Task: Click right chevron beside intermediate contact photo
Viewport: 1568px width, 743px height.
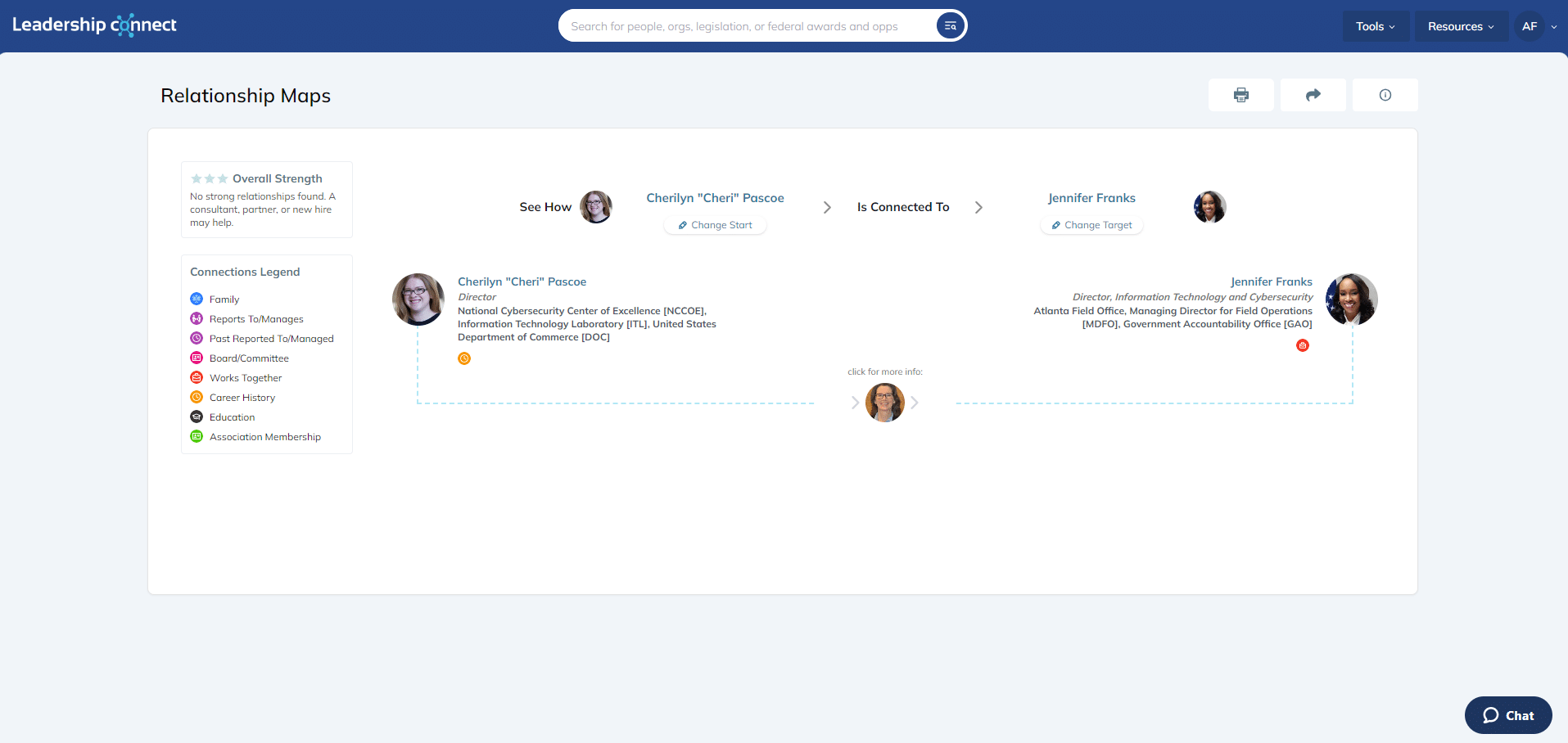Action: tap(915, 403)
